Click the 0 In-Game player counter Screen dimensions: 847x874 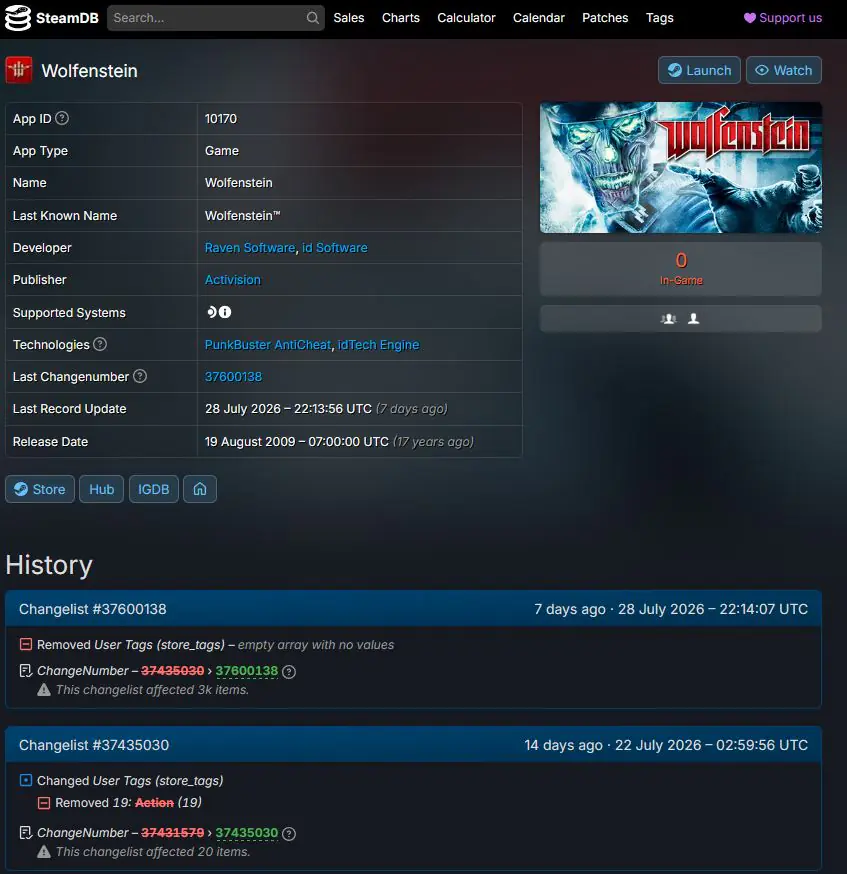[680, 269]
